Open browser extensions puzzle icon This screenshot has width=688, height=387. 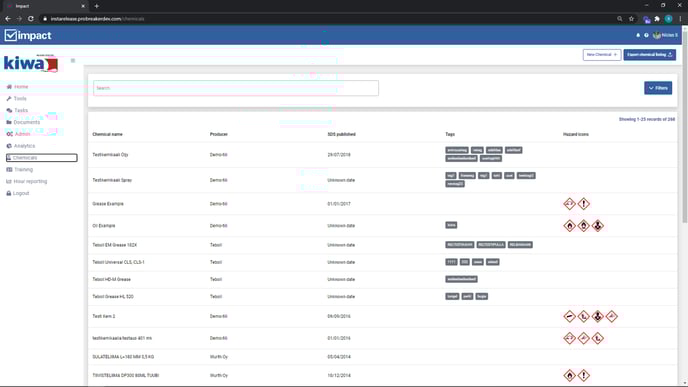(657, 19)
